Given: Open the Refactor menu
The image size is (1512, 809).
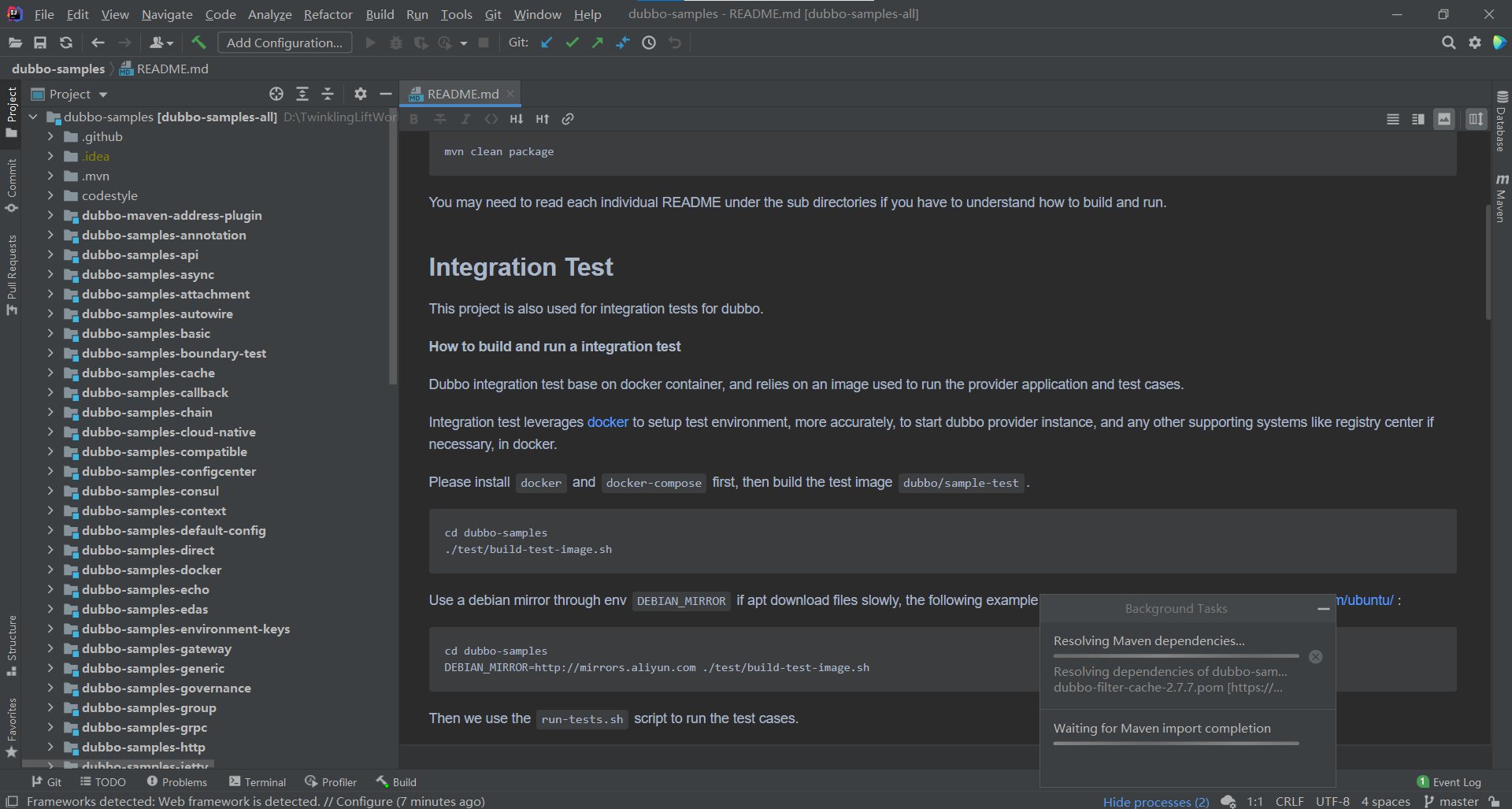Looking at the screenshot, I should point(328,14).
